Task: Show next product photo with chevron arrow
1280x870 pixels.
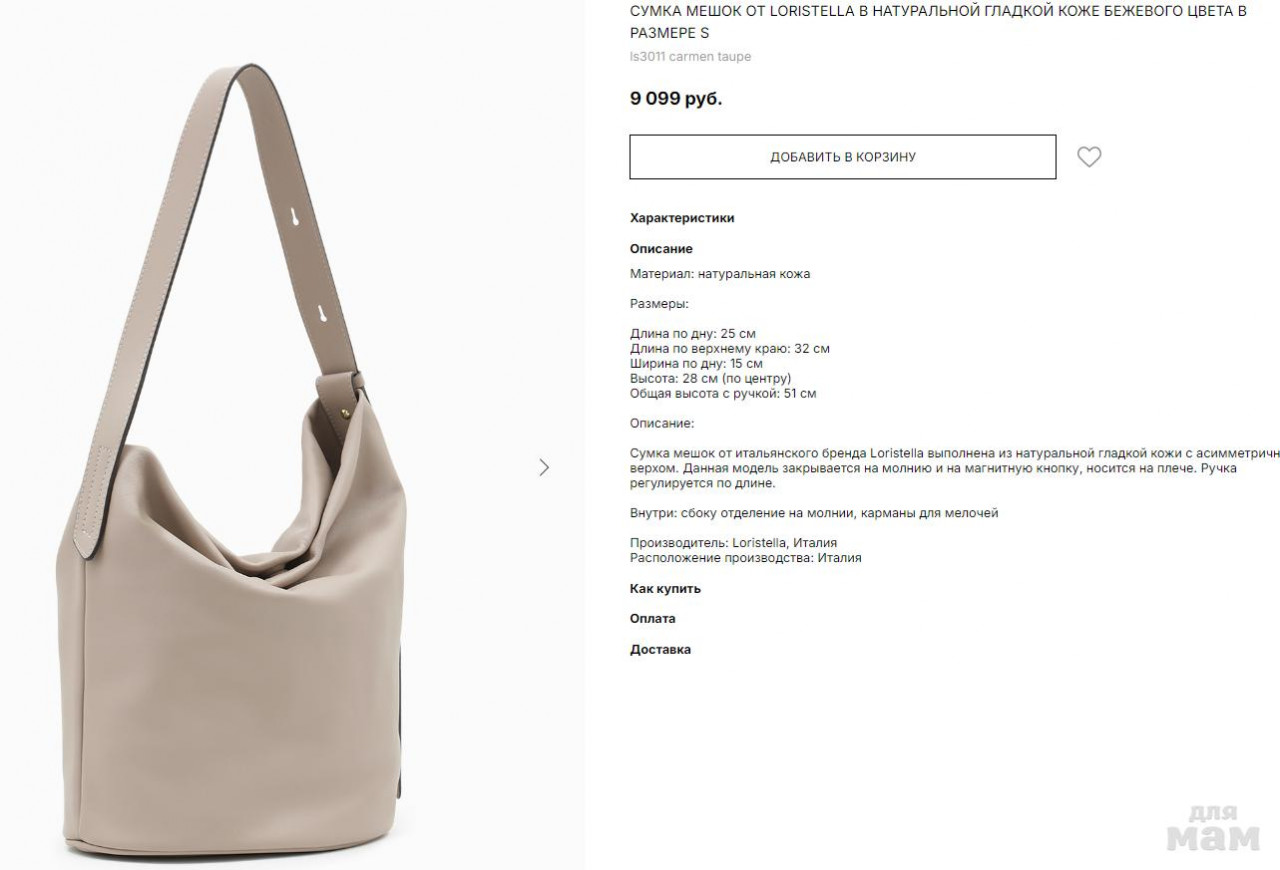Action: tap(544, 467)
